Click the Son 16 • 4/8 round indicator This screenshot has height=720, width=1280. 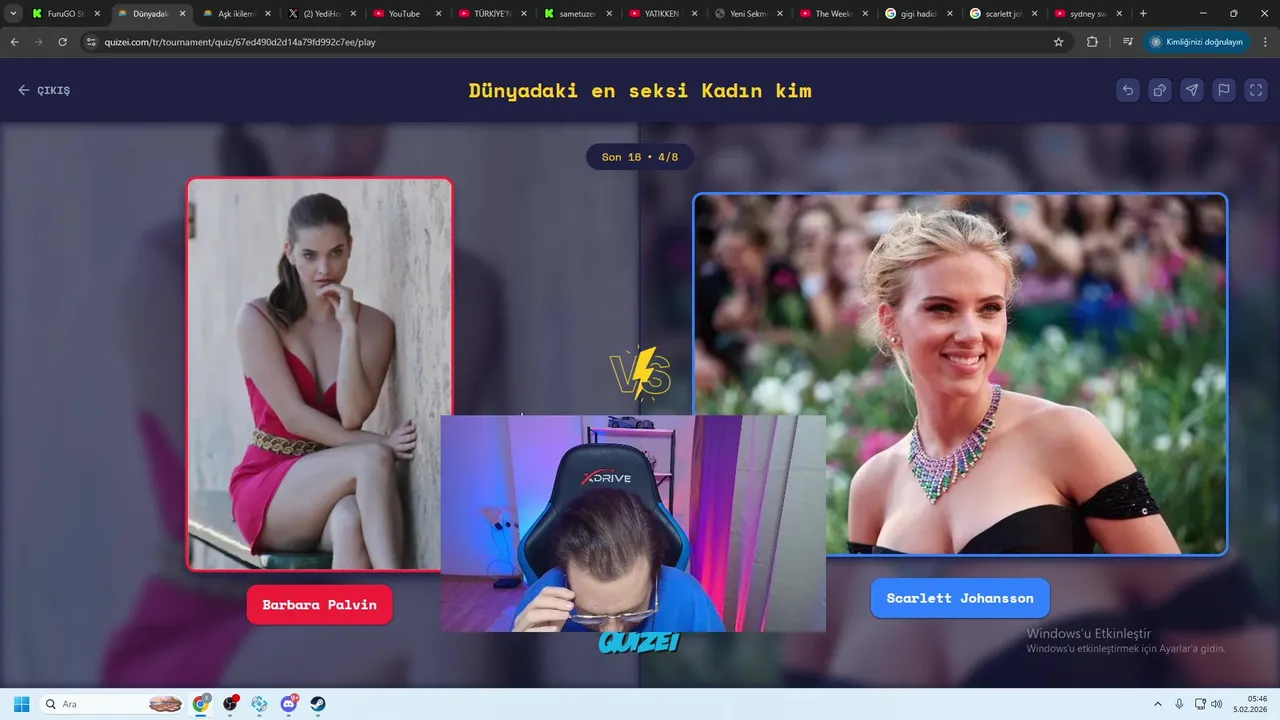pyautogui.click(x=640, y=157)
